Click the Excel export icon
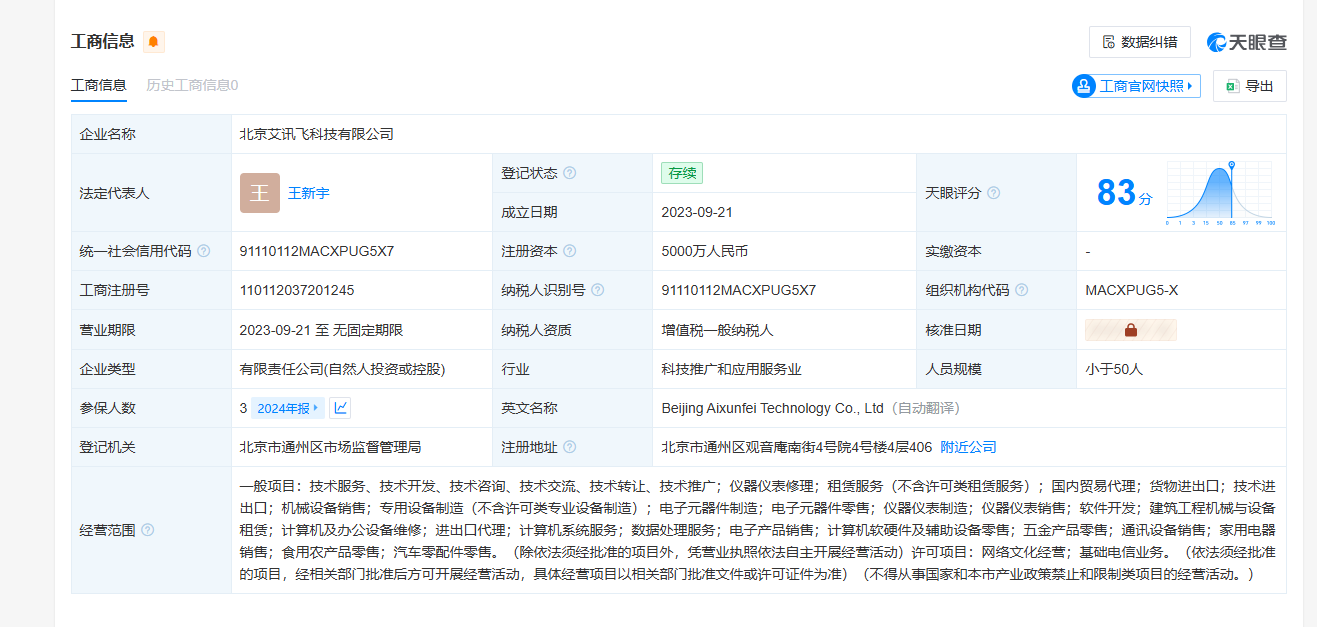Viewport: 1317px width, 627px height. point(1233,86)
